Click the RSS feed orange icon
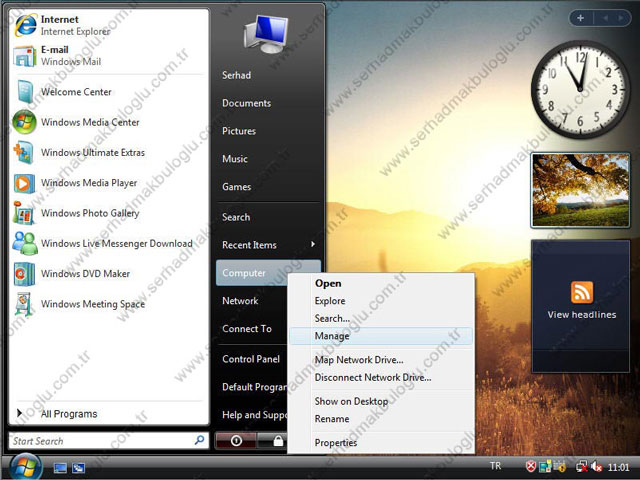 (582, 292)
